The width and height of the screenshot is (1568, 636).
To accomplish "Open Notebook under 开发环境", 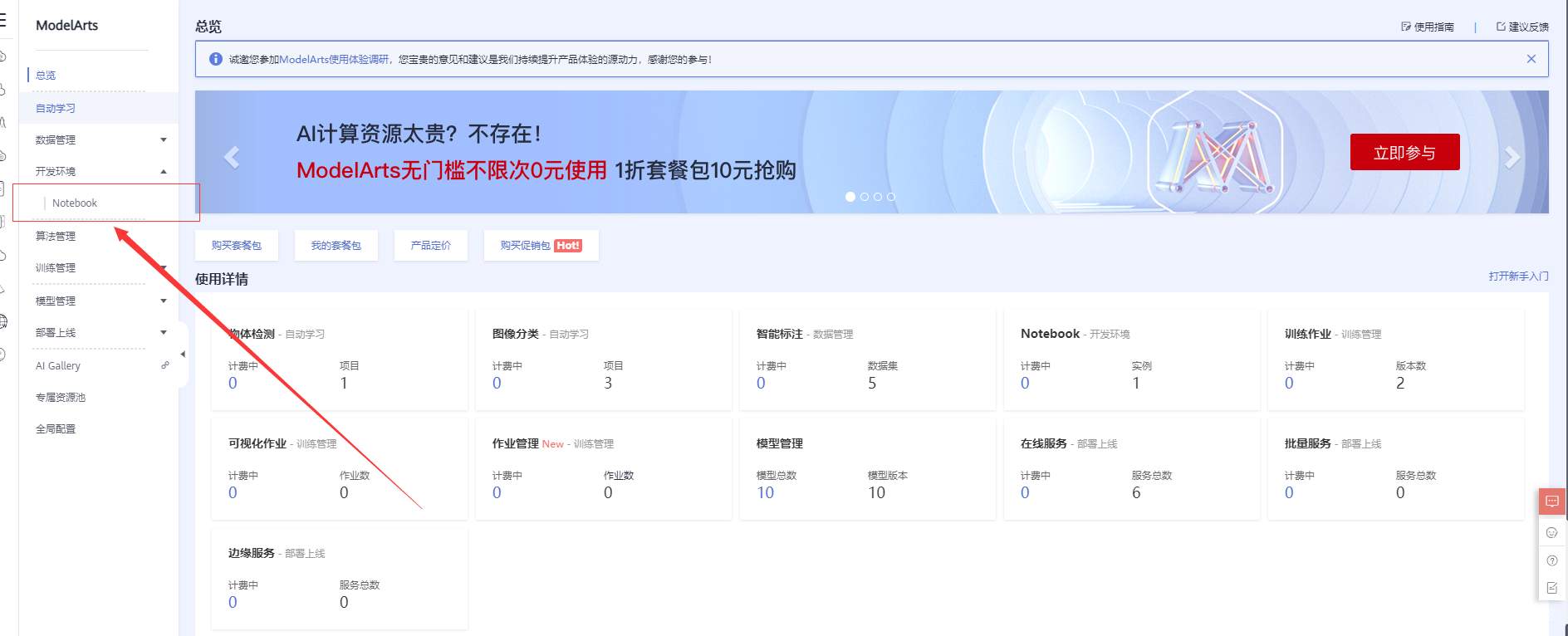I will 75,203.
